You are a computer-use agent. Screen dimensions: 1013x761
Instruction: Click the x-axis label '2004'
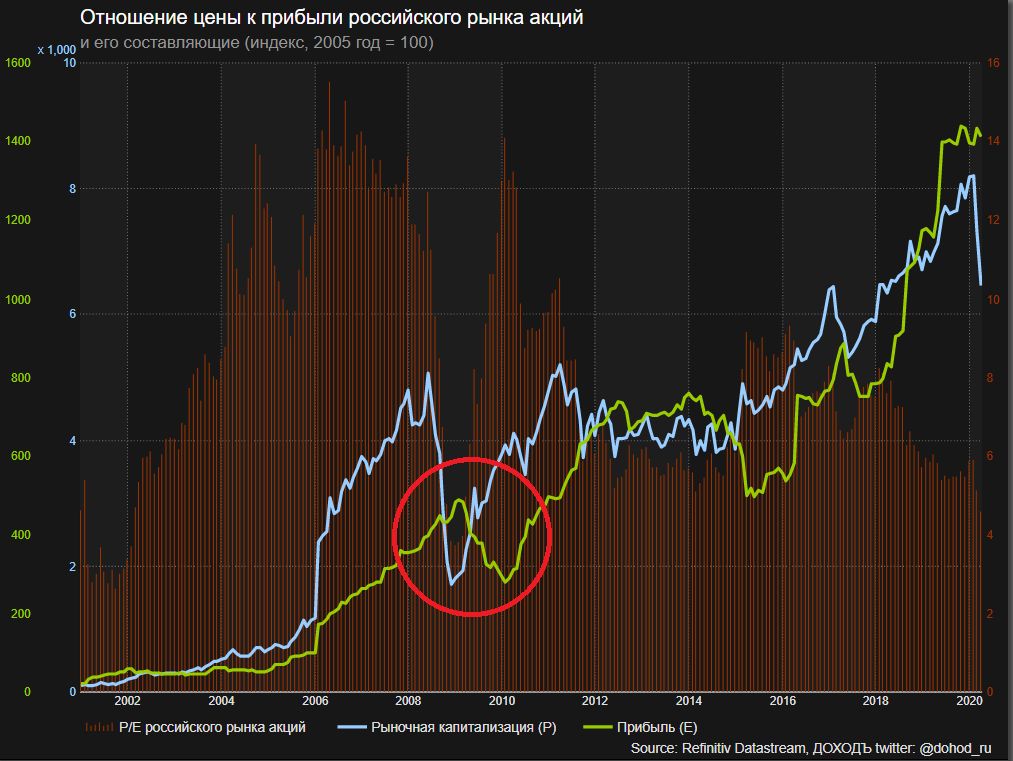click(x=222, y=701)
